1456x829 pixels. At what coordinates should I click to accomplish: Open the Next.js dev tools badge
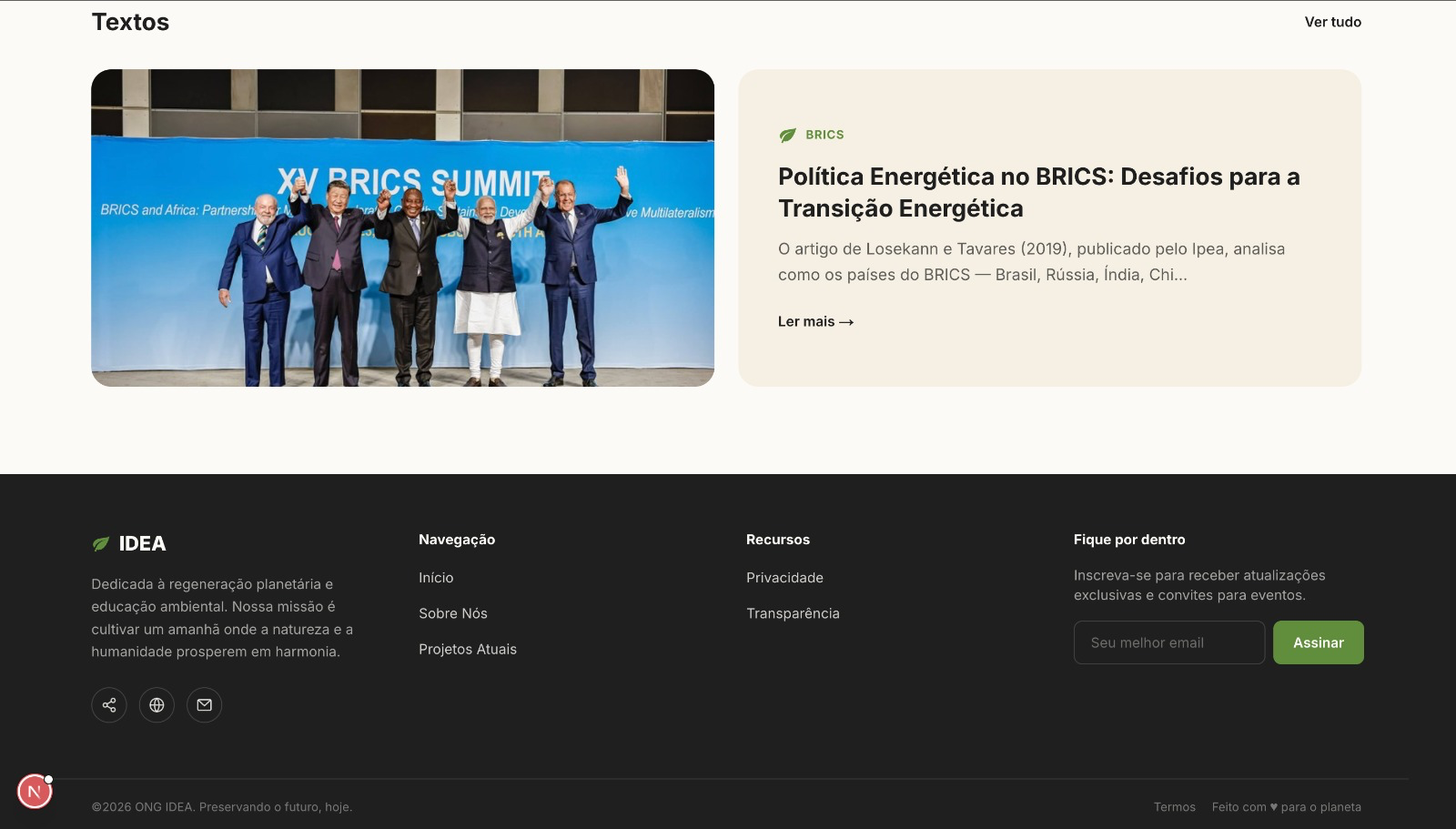(35, 792)
